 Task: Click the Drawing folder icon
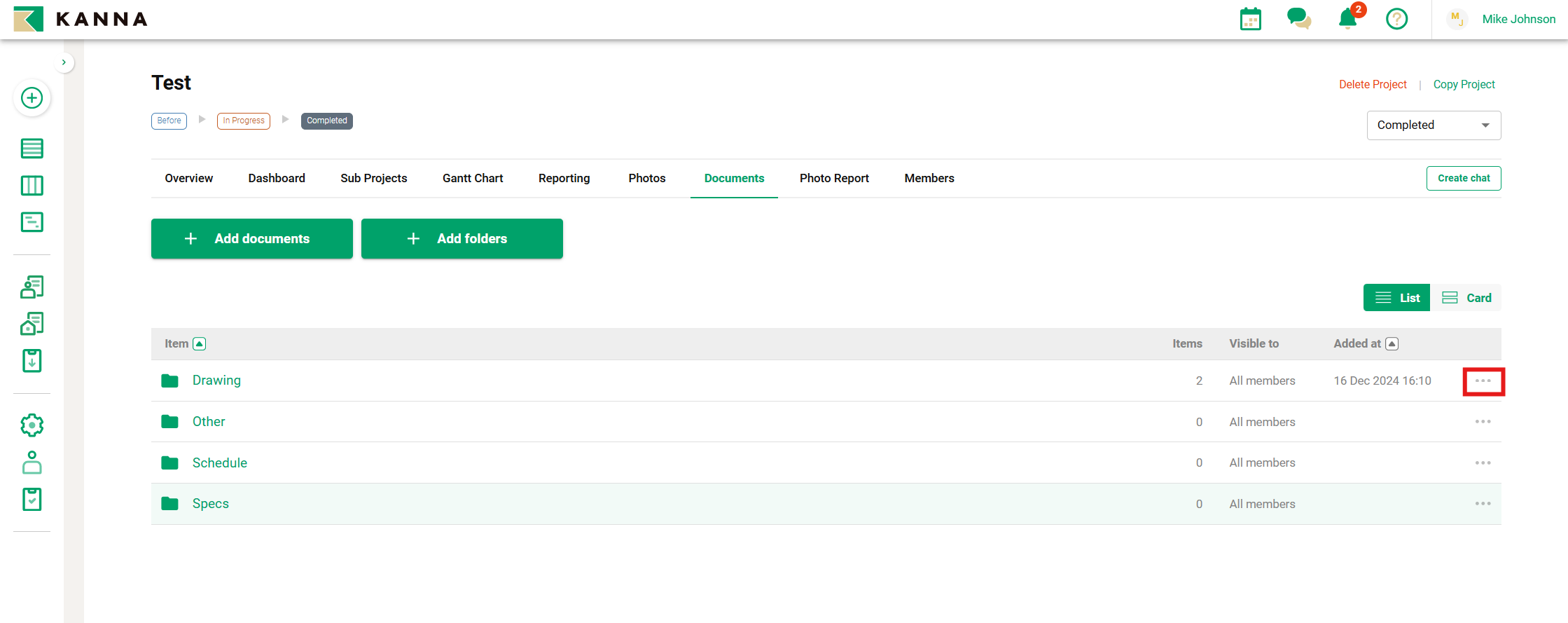coord(169,381)
